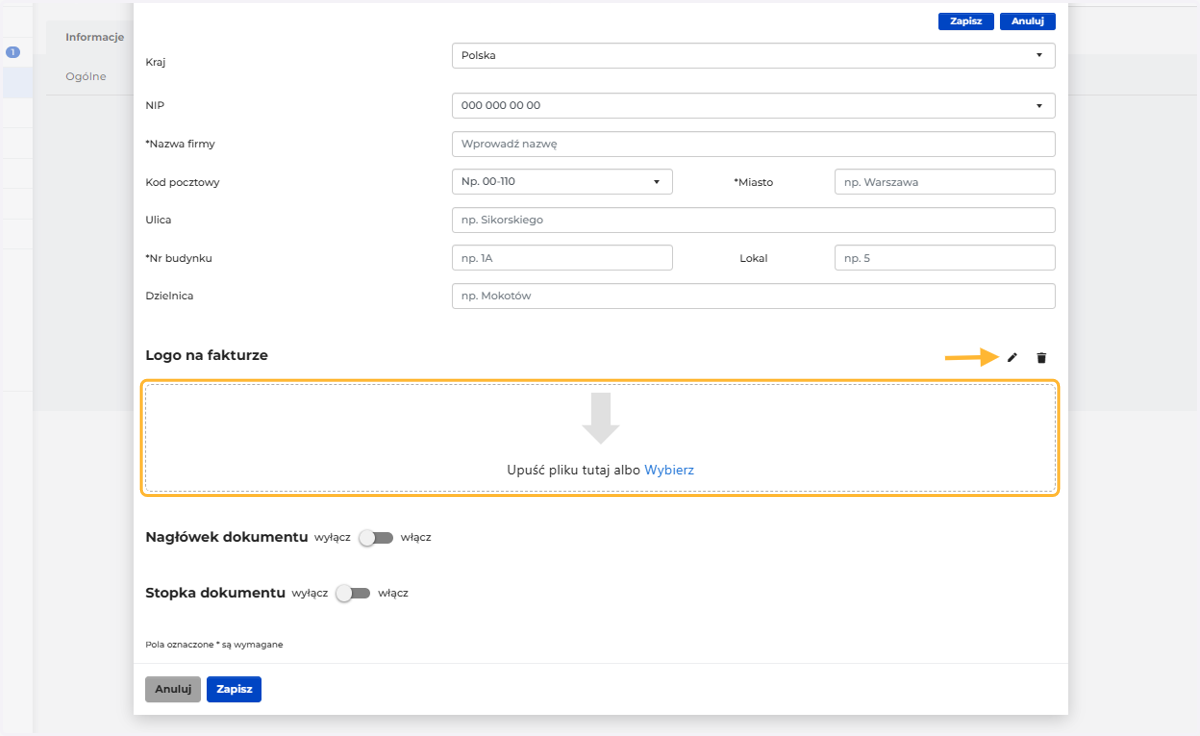Click the Nazwa firmy input field
Screen dimensions: 1200x736
[x=754, y=144]
